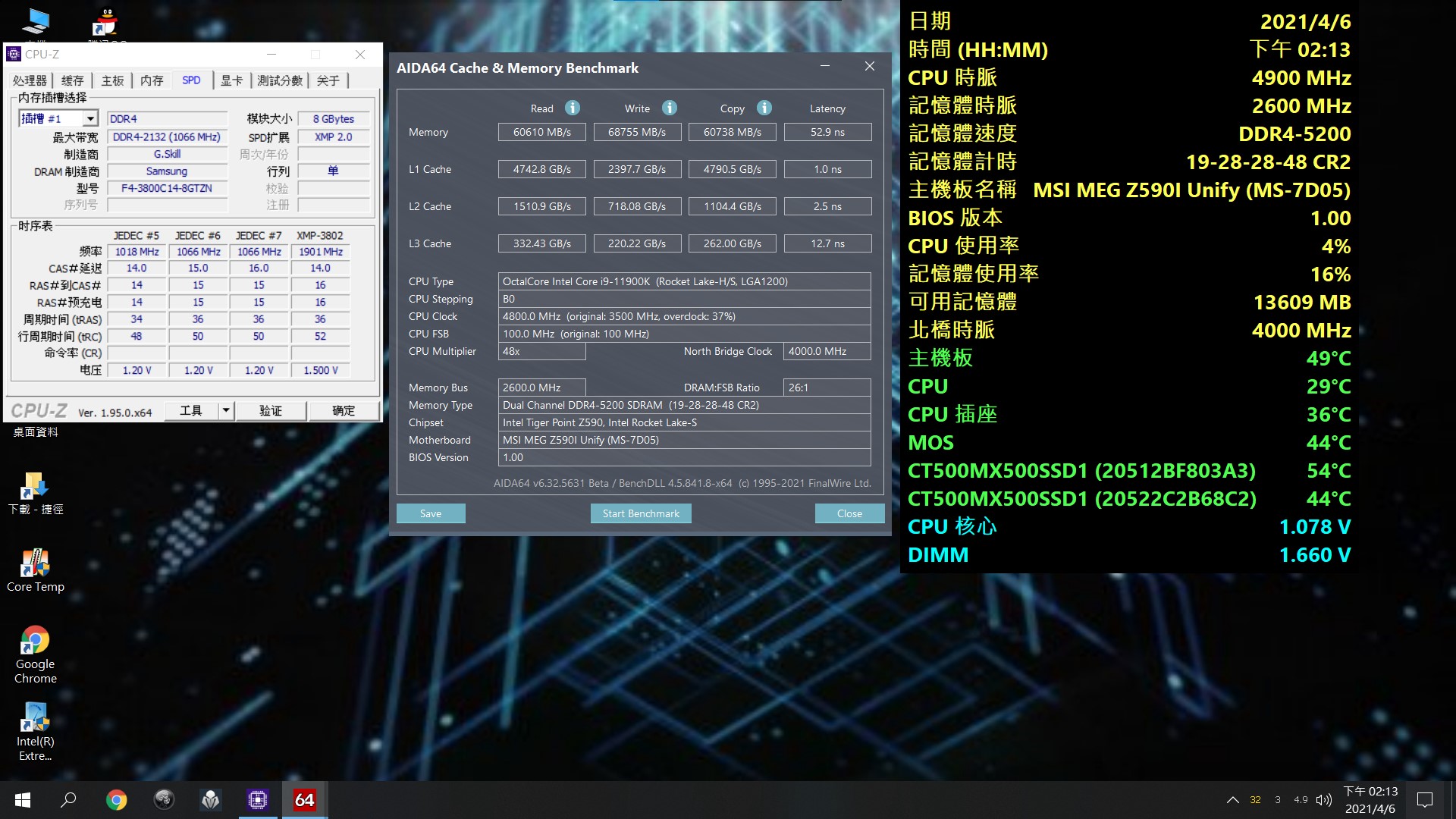Click the Memory Latency value 52.9 ns

pos(827,132)
